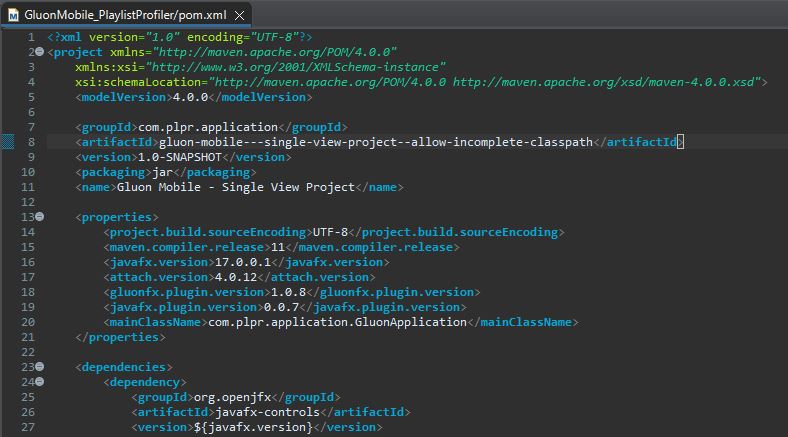Screen dimensions: 788x437
Task: Click the change marker beside line 8
Action: 8,142
